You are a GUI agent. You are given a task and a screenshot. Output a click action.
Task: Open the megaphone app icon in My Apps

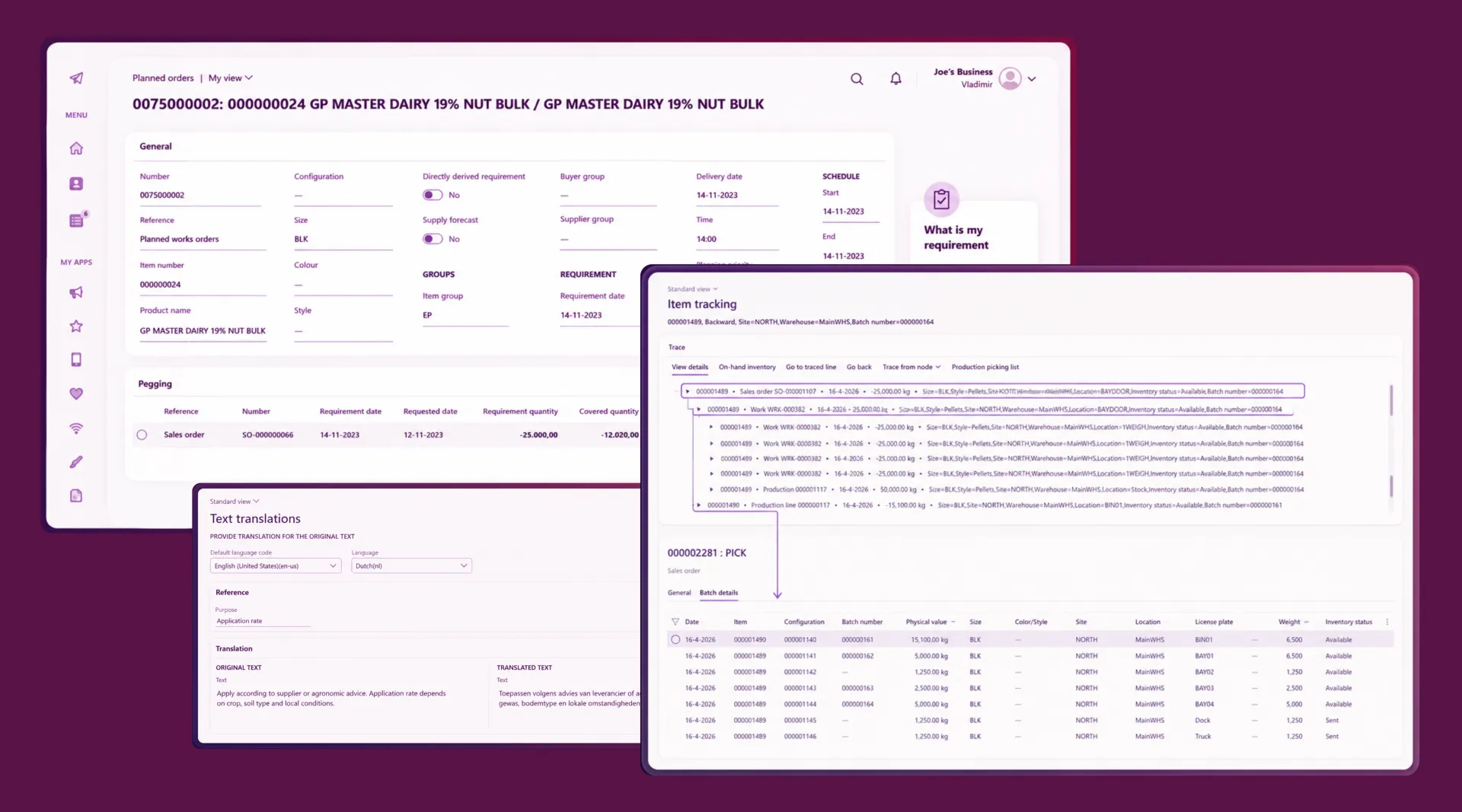tap(76, 293)
